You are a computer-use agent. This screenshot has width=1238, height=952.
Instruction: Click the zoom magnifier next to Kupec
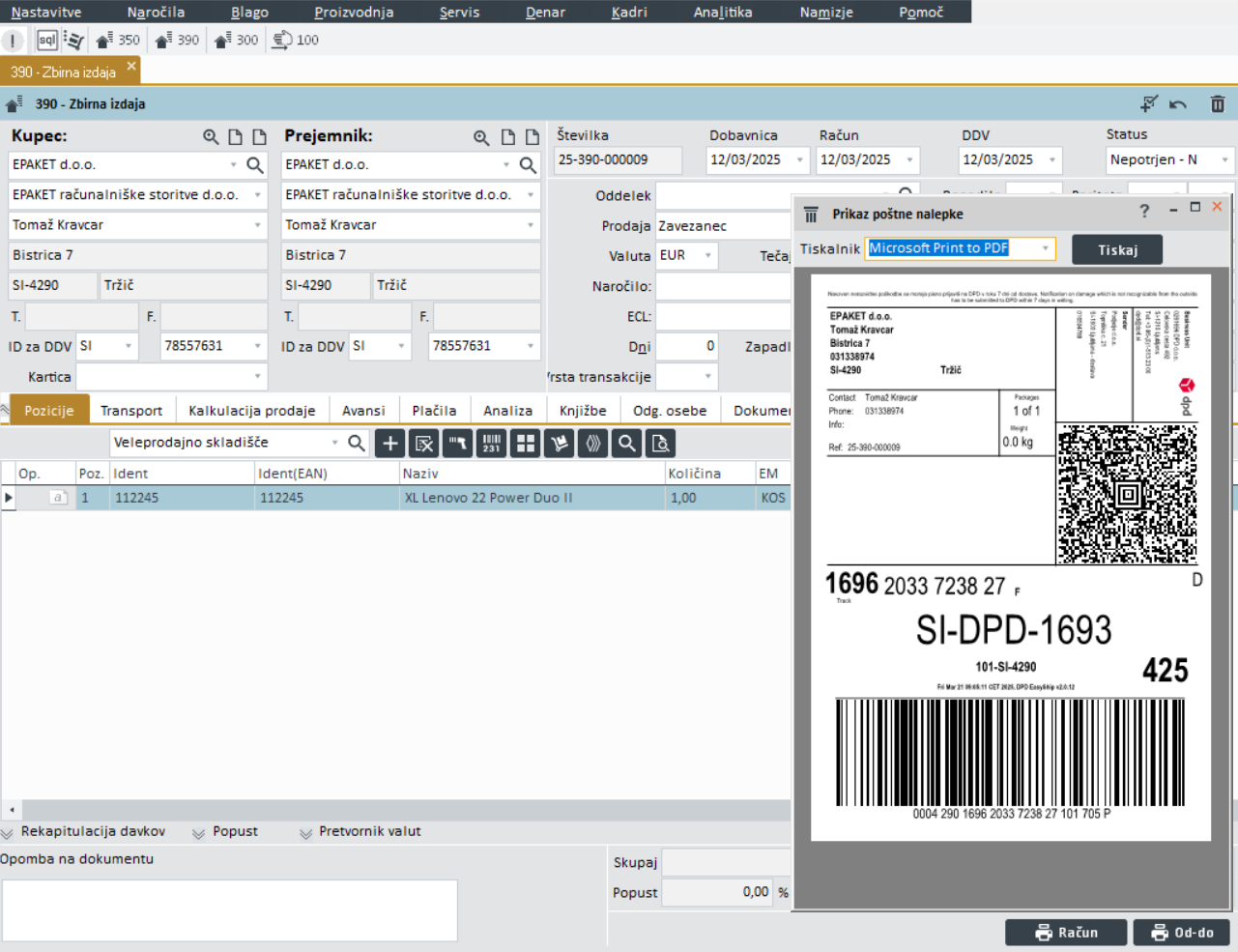click(211, 137)
